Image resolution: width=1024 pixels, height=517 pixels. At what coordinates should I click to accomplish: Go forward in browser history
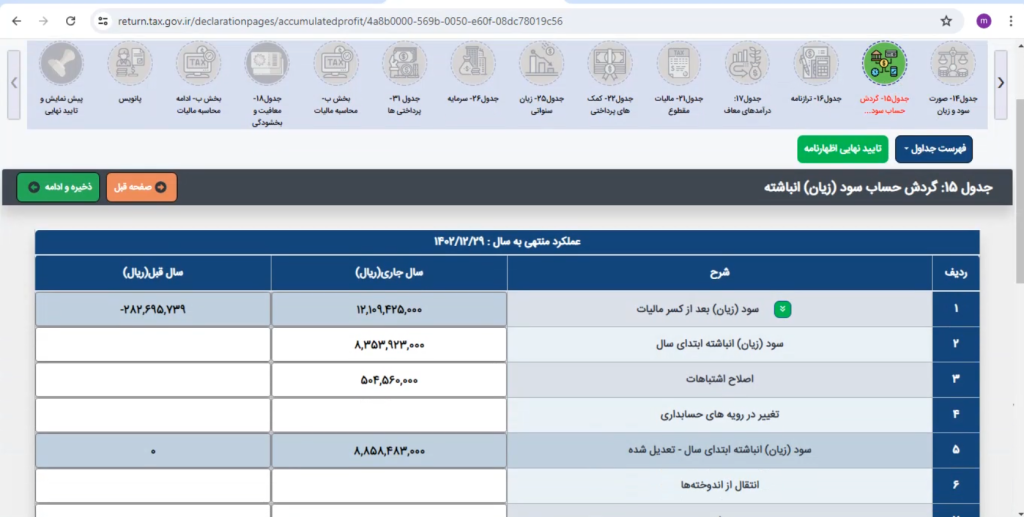43,21
